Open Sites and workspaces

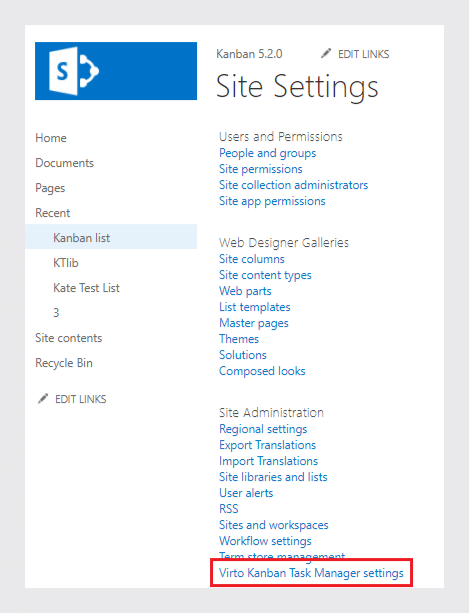click(274, 525)
